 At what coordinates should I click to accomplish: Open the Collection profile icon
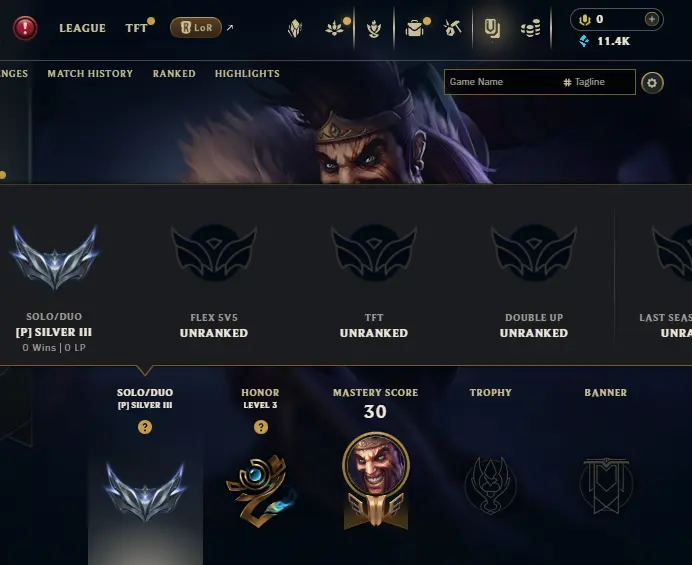pos(492,29)
